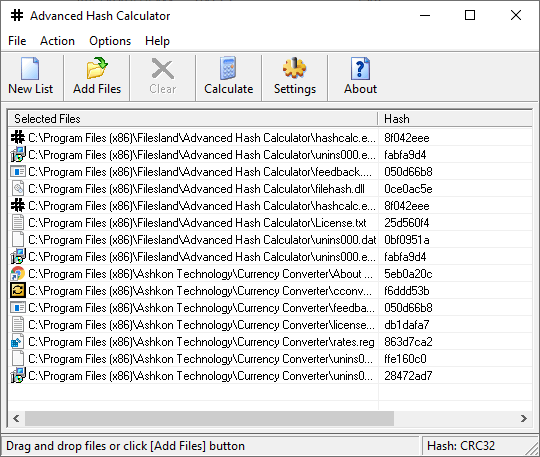The height and width of the screenshot is (457, 540).
Task: Click the Calculate calculator icon
Action: click(228, 68)
